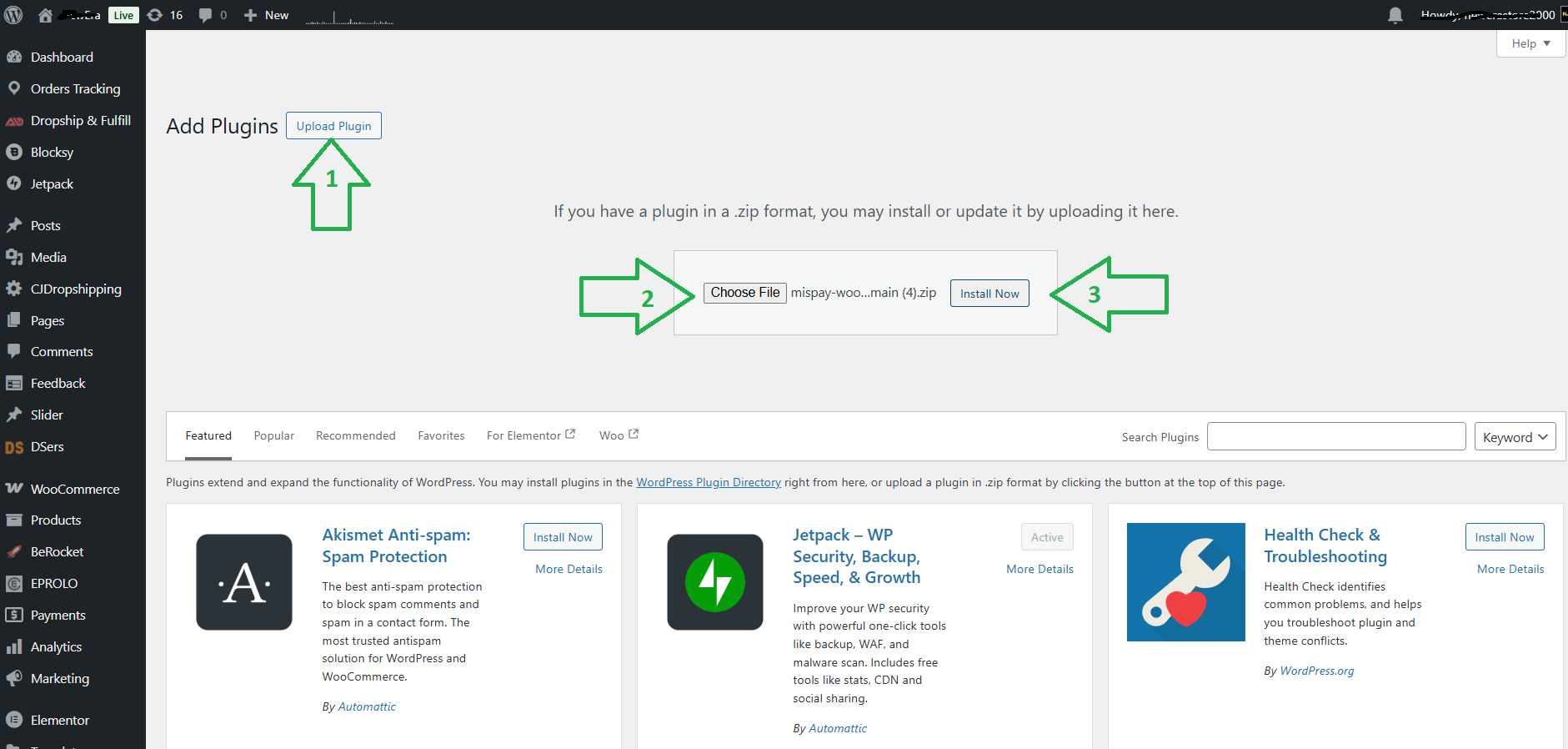Screen dimensions: 1568x749
Task: Click the Marketing megaphone icon
Action: click(x=14, y=678)
